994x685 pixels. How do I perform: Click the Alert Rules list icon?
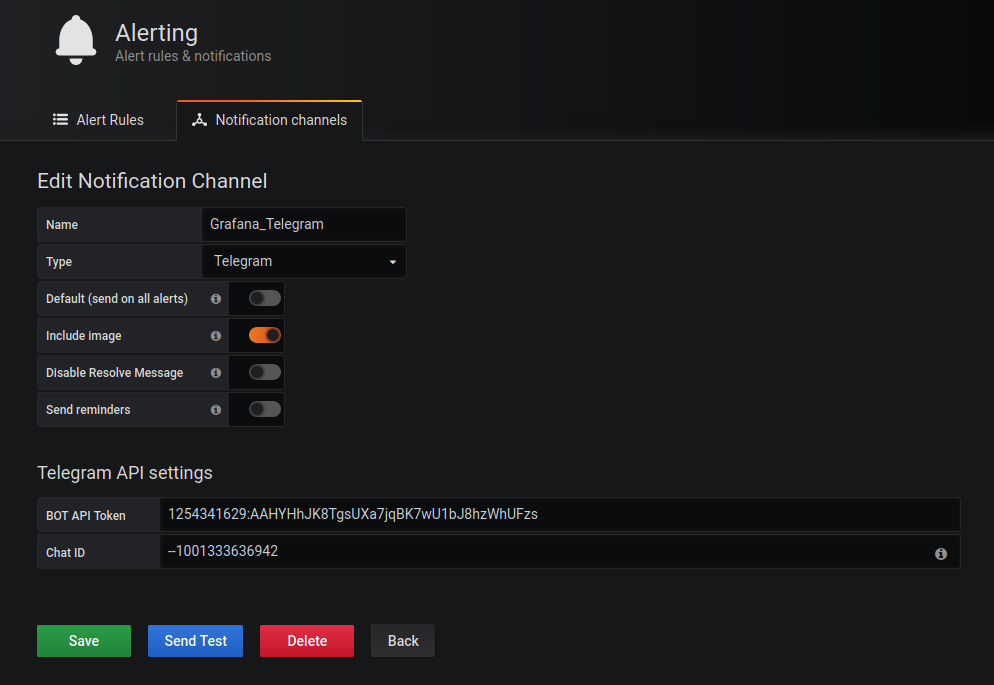click(60, 120)
